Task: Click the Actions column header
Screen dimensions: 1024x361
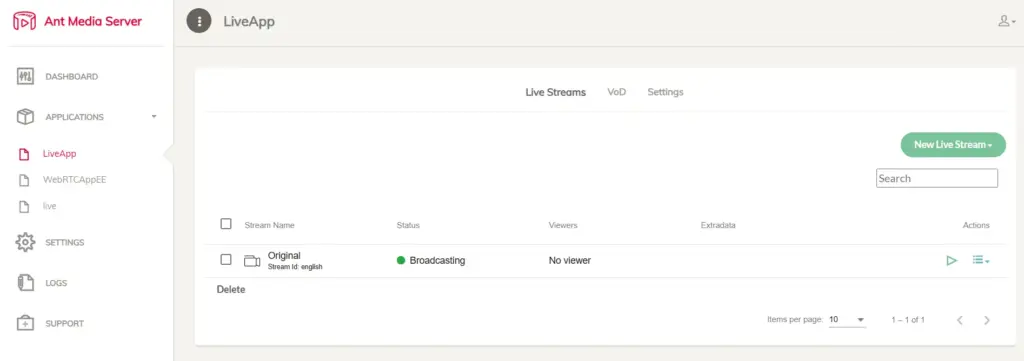Action: [976, 225]
